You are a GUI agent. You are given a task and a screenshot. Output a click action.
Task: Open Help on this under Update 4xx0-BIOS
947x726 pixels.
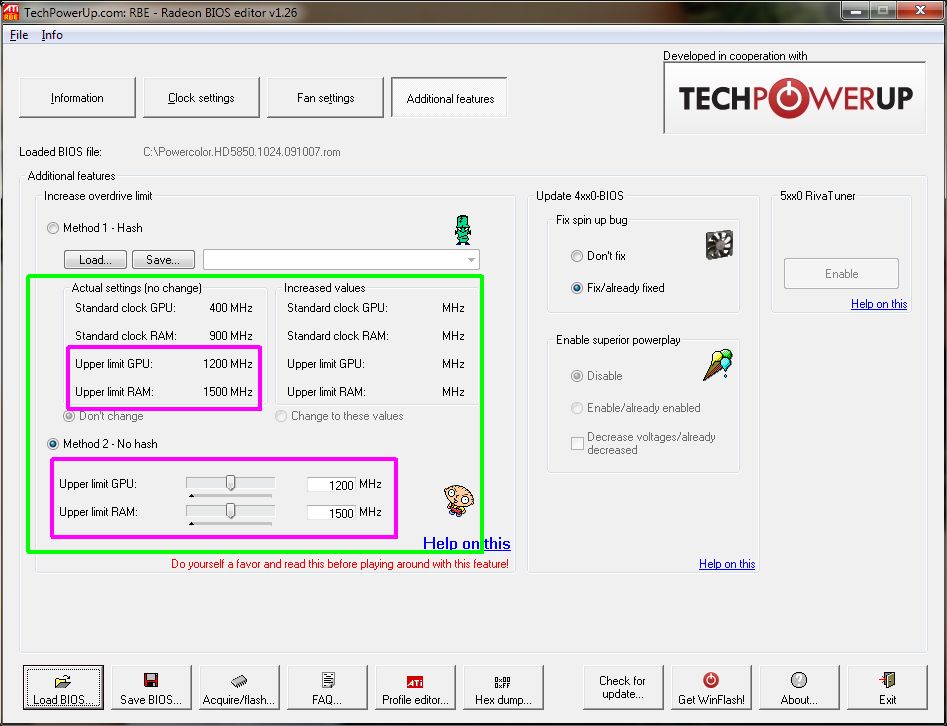coord(727,564)
